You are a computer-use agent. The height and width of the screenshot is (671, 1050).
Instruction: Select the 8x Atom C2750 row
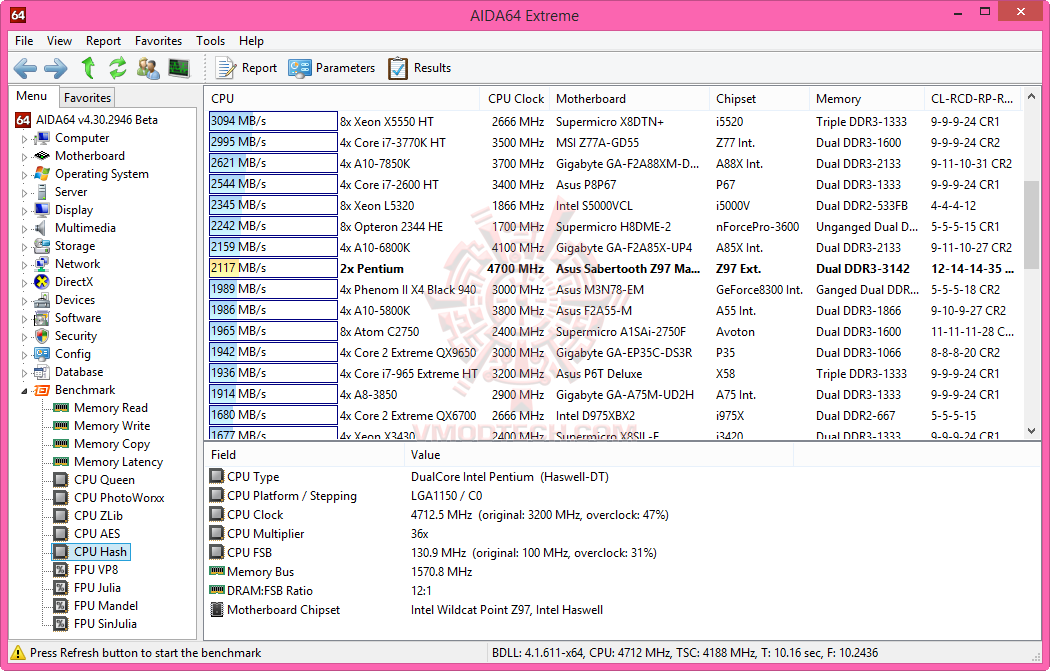pyautogui.click(x=615, y=331)
